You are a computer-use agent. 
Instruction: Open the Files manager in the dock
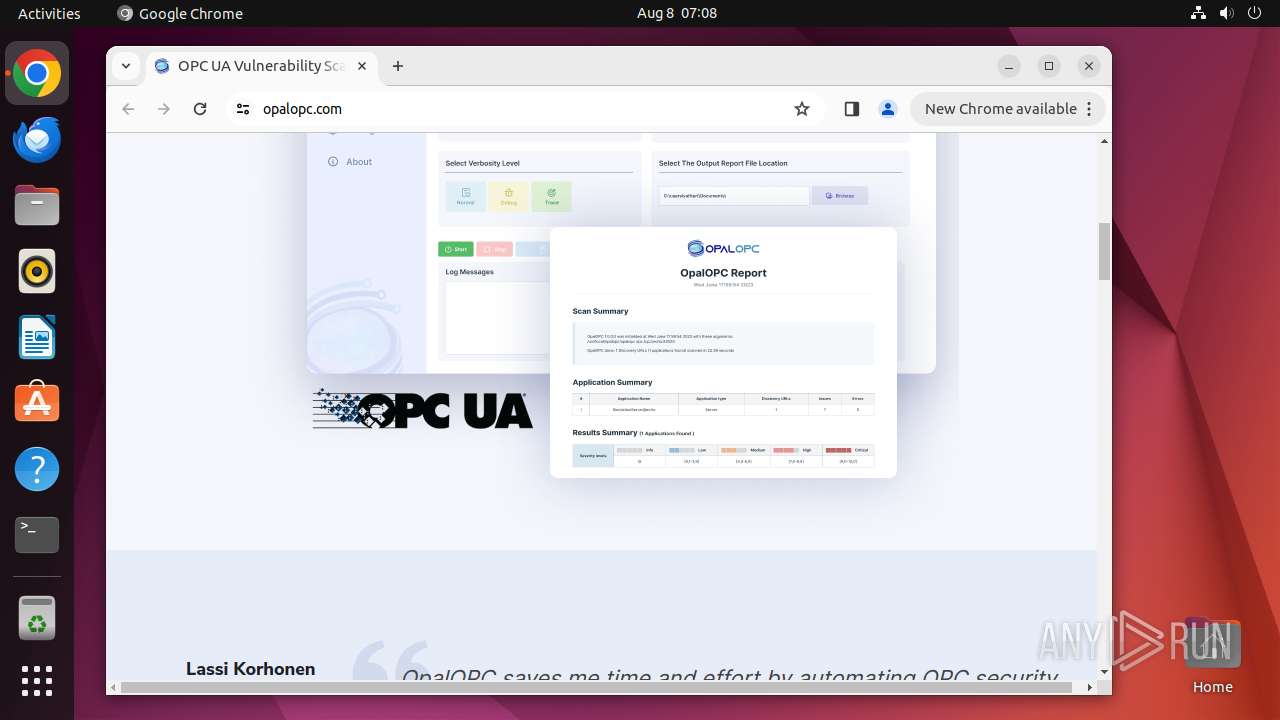37,206
